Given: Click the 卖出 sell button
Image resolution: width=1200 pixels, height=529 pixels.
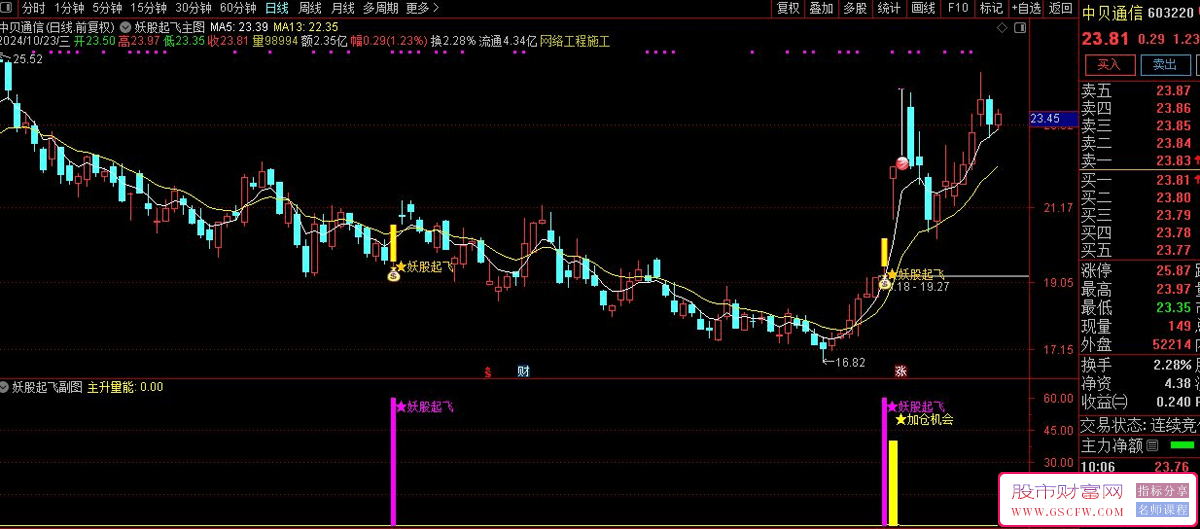Looking at the screenshot, I should tap(1165, 64).
